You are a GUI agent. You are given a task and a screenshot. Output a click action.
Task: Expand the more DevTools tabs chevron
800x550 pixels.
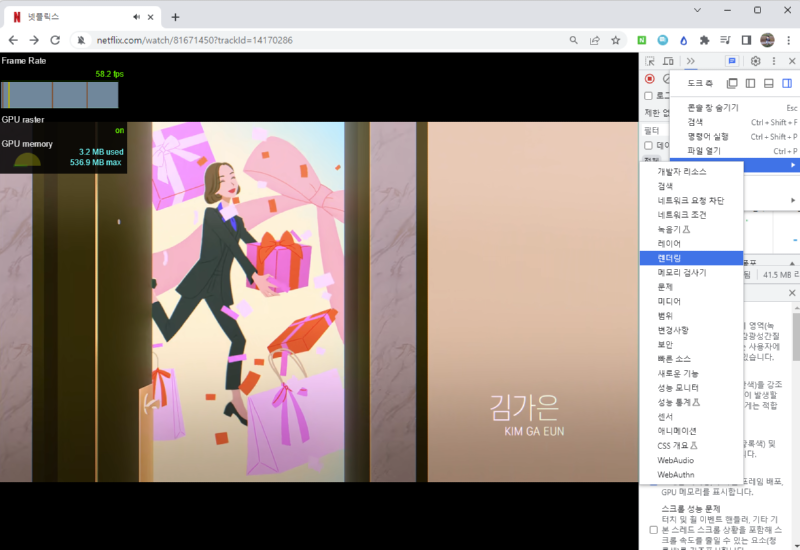coord(690,61)
